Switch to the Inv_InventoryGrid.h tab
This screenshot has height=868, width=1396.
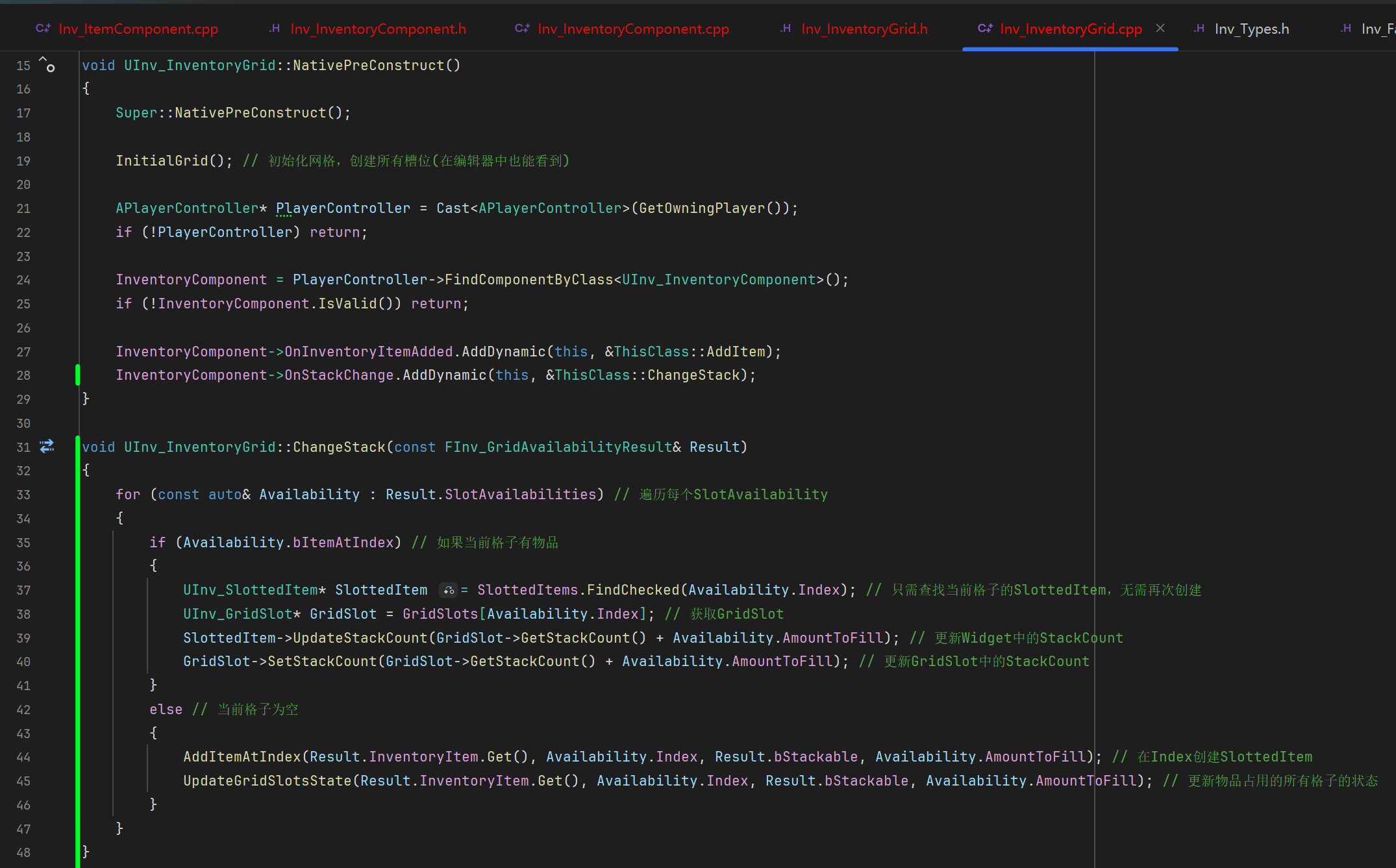[x=864, y=29]
